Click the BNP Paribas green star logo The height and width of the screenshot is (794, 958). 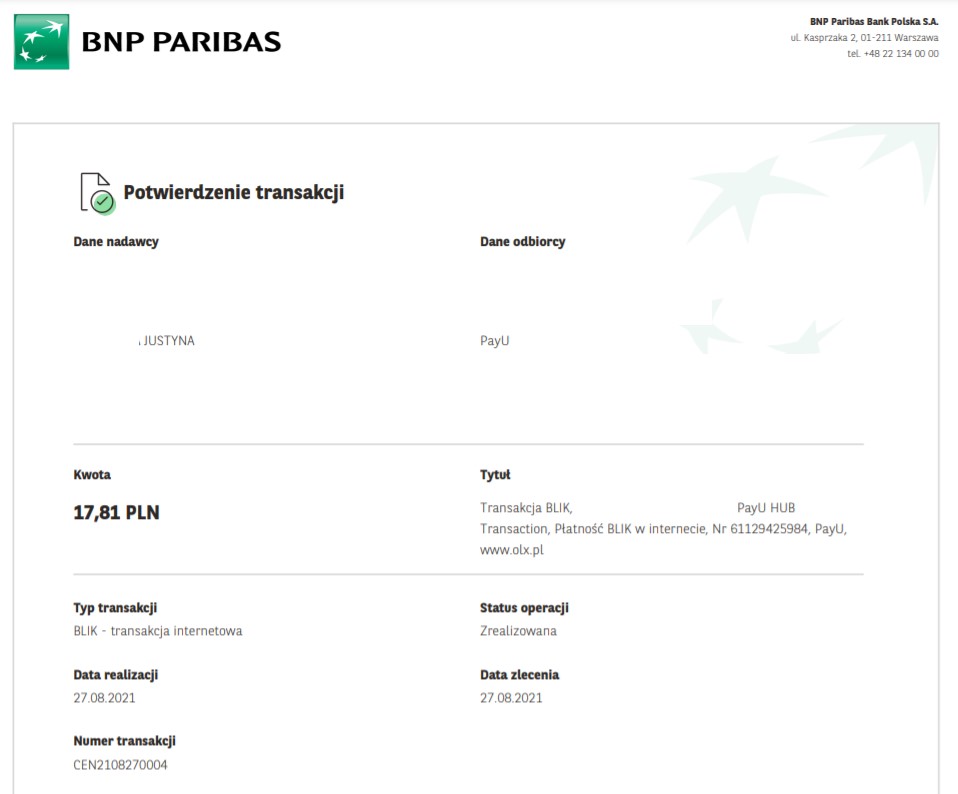(x=42, y=42)
